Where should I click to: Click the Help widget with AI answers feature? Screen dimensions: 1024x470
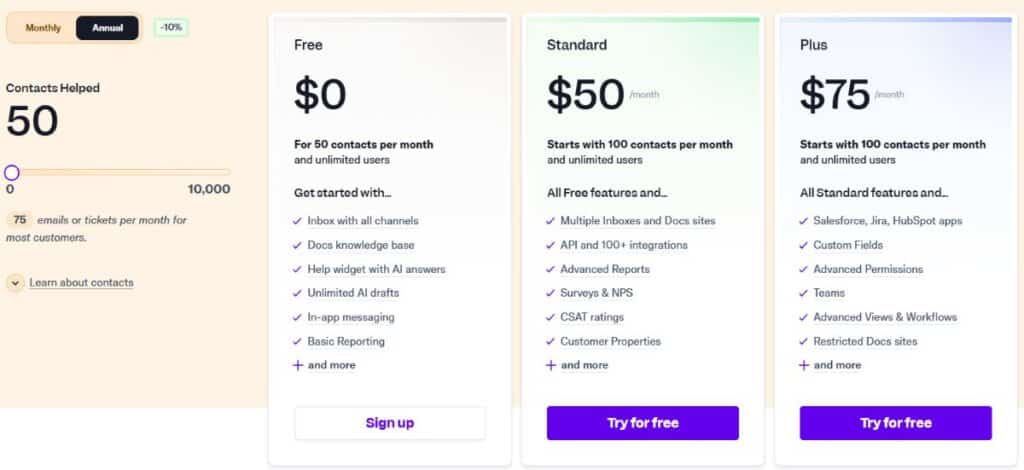(376, 269)
